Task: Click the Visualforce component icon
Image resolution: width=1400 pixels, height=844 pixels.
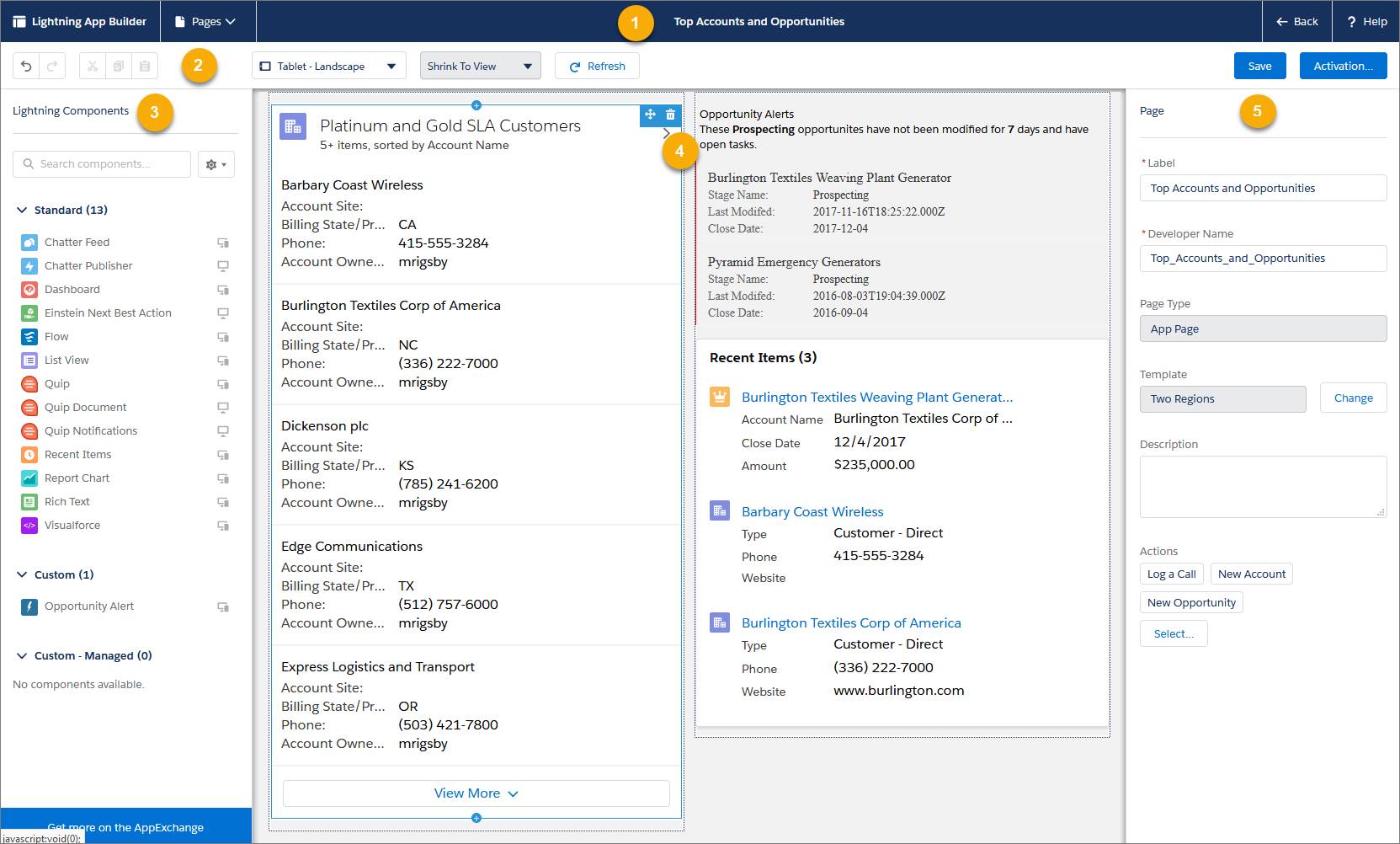Action: [29, 526]
